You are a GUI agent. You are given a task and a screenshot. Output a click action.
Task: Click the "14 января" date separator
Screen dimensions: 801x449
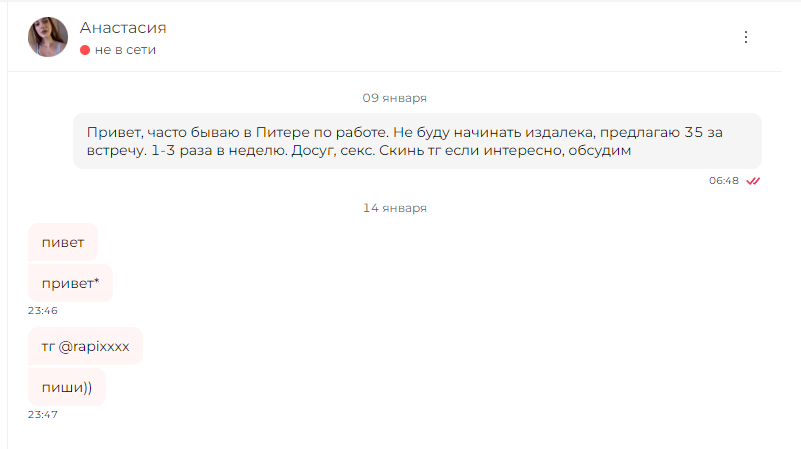pyautogui.click(x=394, y=208)
